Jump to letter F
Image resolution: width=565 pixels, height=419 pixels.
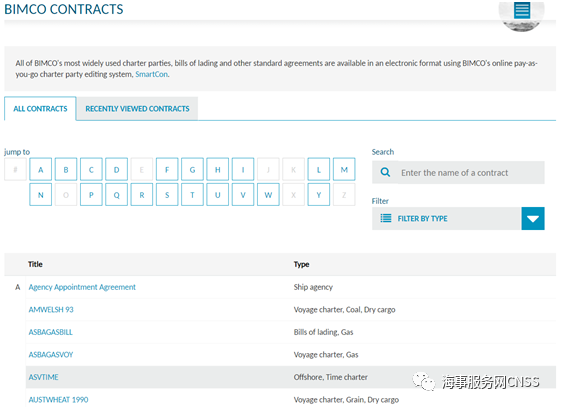pyautogui.click(x=167, y=169)
